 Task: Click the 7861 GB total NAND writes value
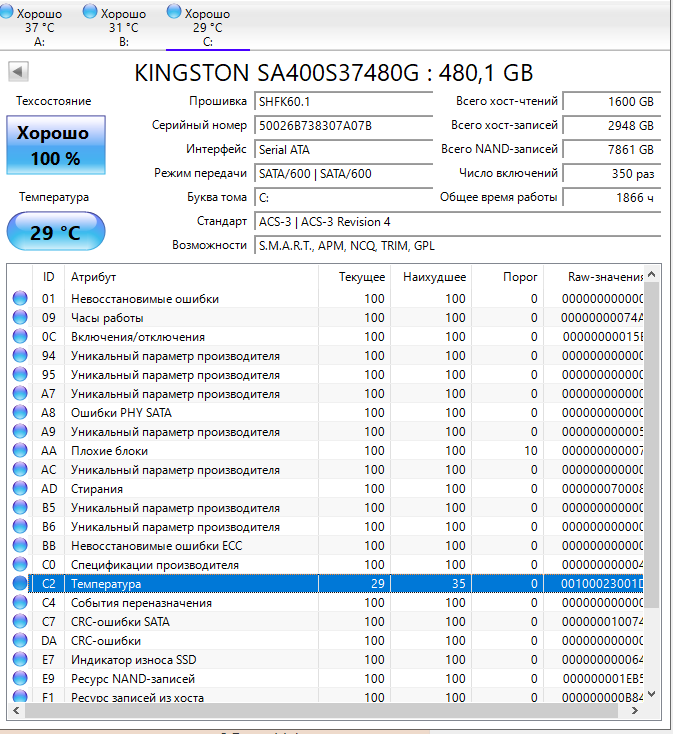point(611,150)
